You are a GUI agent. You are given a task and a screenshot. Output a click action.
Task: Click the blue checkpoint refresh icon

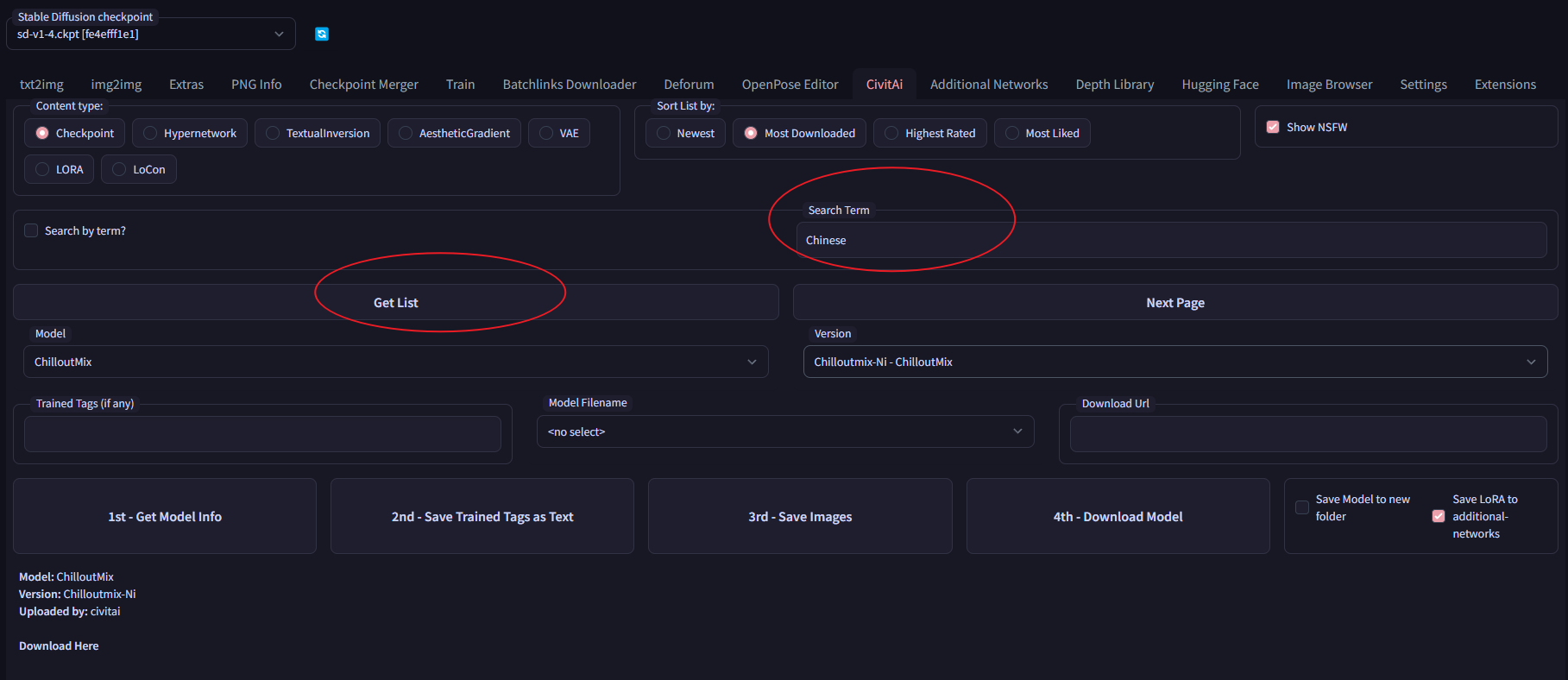point(322,35)
